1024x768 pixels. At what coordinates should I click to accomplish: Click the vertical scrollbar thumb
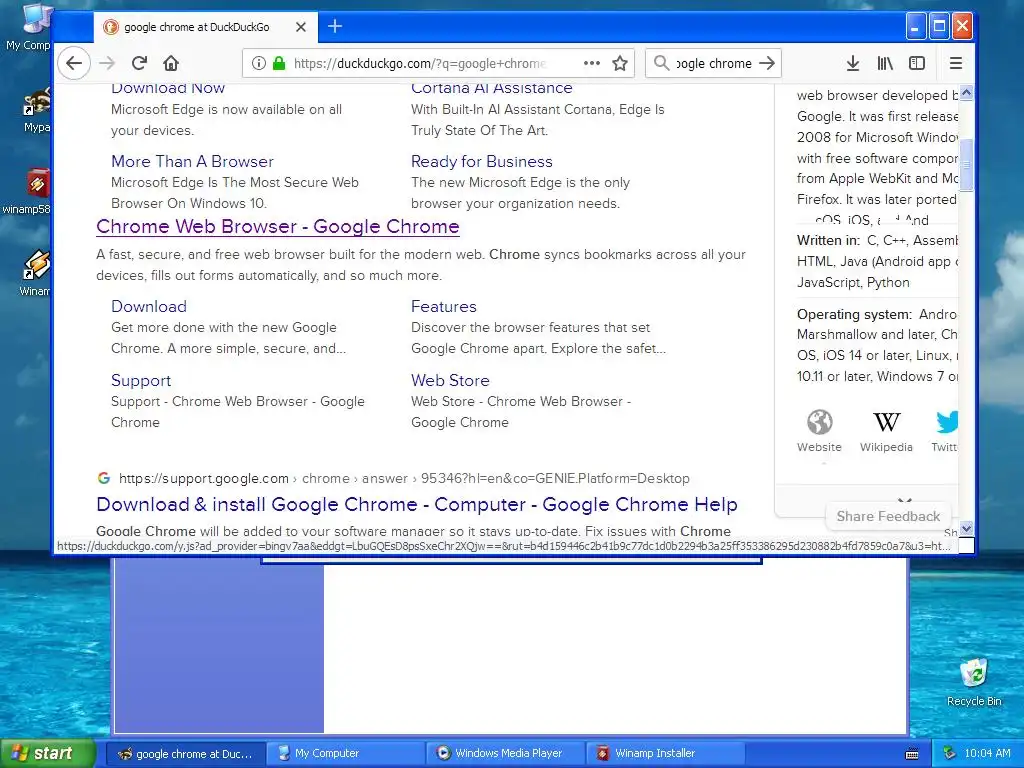(x=967, y=165)
